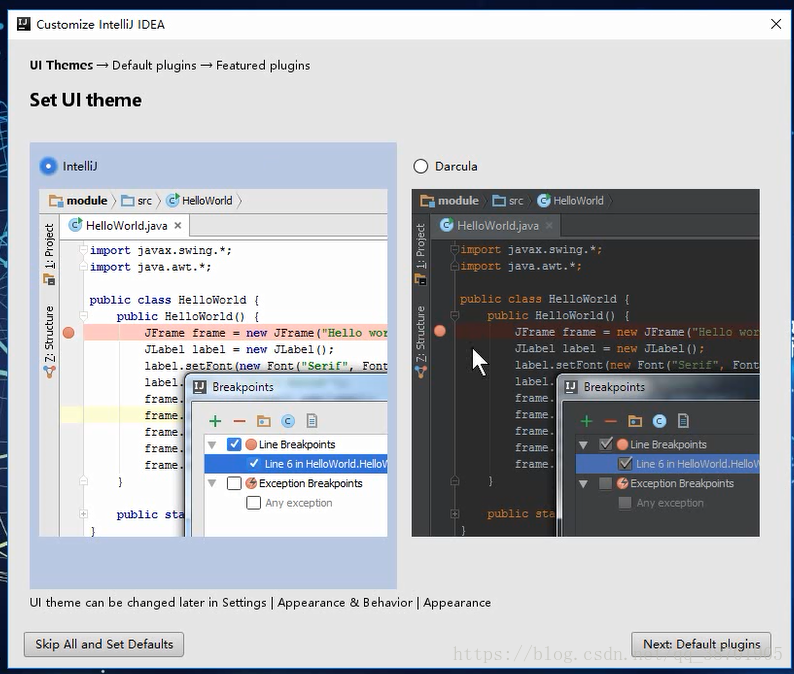Click red remove breakpoint minus in light preview
Screen dimensions: 794x674
[240, 421]
